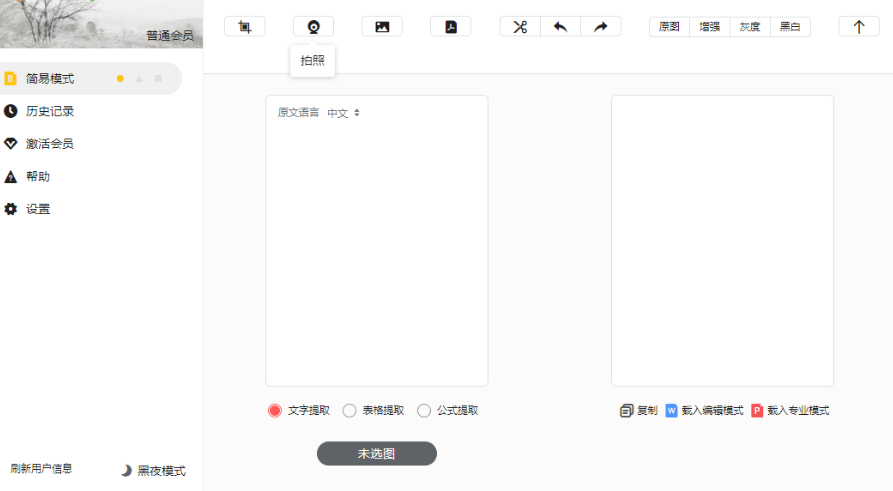Click the upward arrow upload icon
The width and height of the screenshot is (893, 491).
[859, 27]
